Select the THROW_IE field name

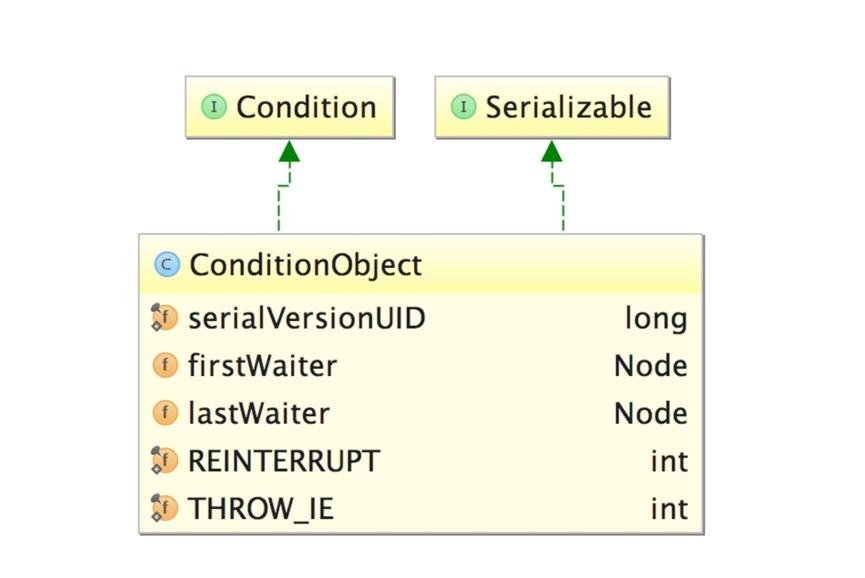click(260, 509)
